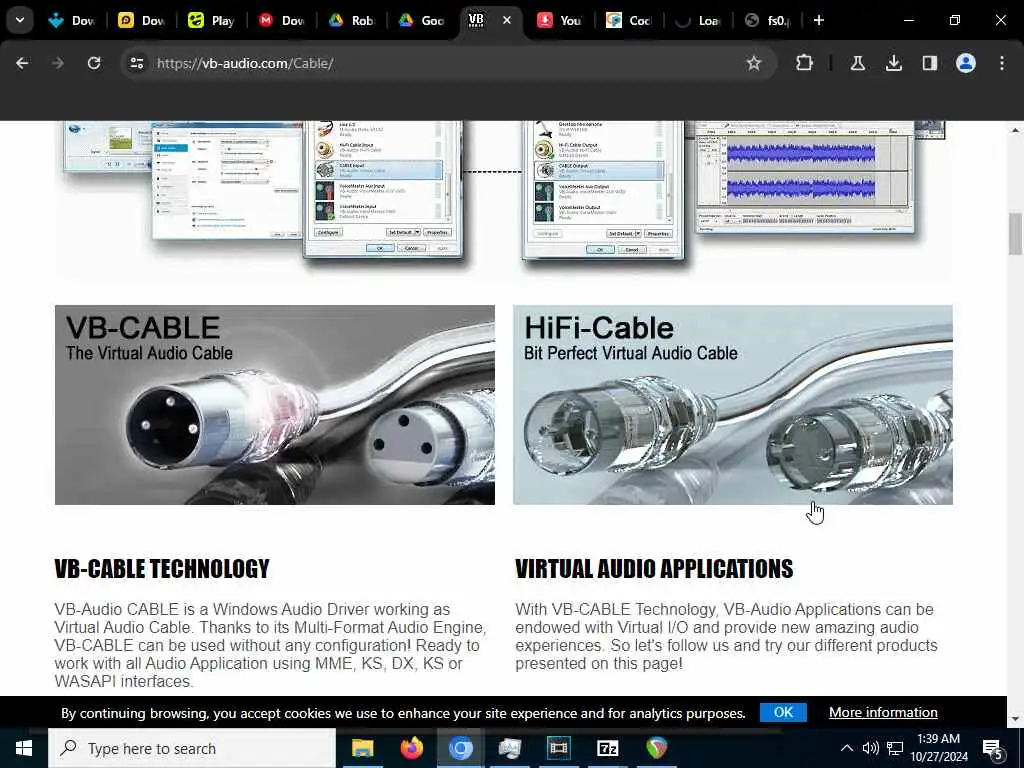
Task: Bookmark this page with the star icon
Action: 754,63
